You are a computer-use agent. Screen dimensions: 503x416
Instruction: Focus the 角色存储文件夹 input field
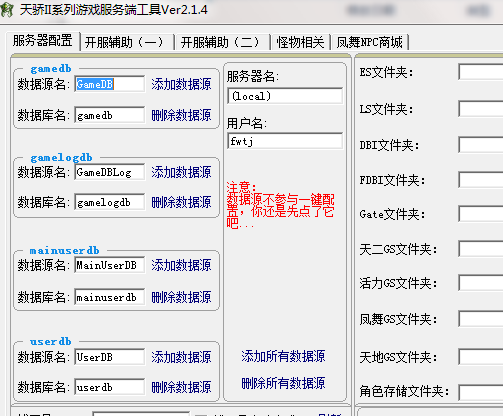[x=481, y=392]
